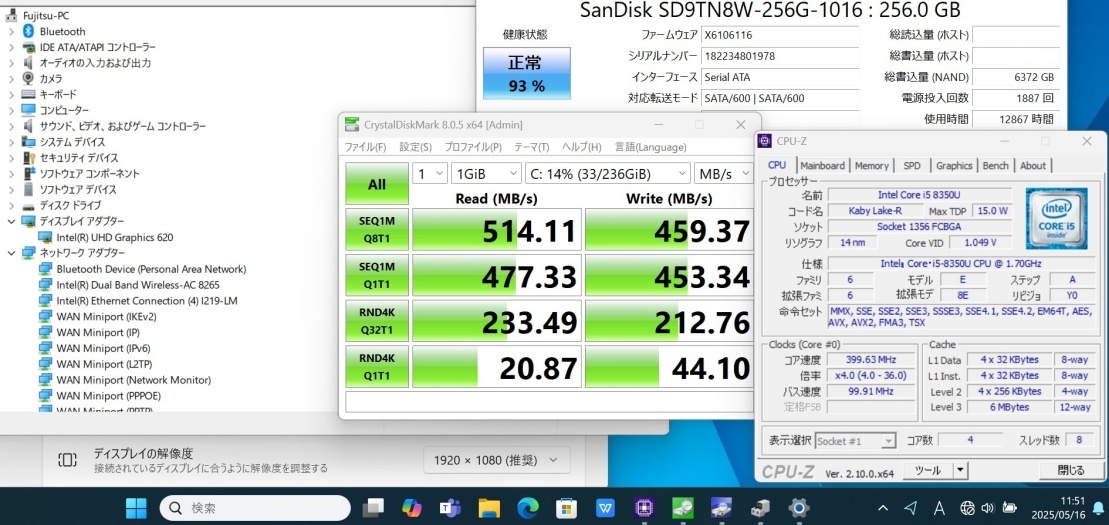Switch to Graphics tab in CPU-Z
Screen dimensions: 1109x525
tap(954, 166)
